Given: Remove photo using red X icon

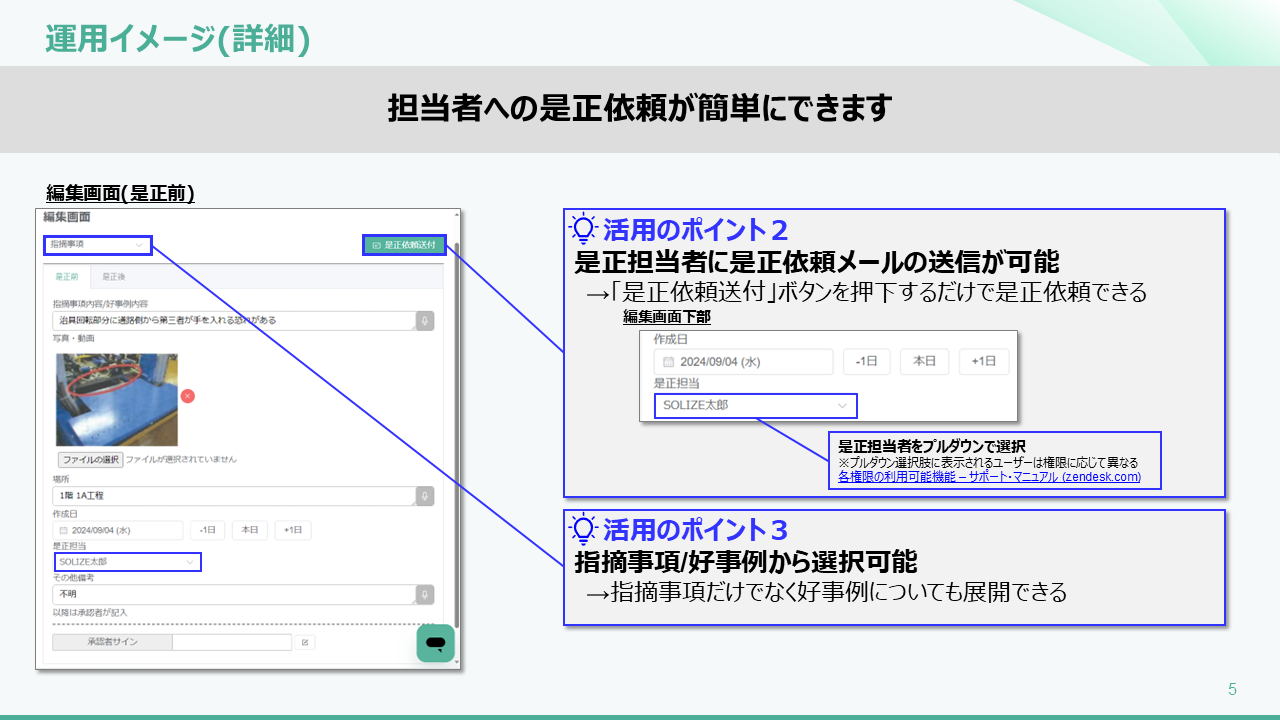Looking at the screenshot, I should tap(188, 396).
